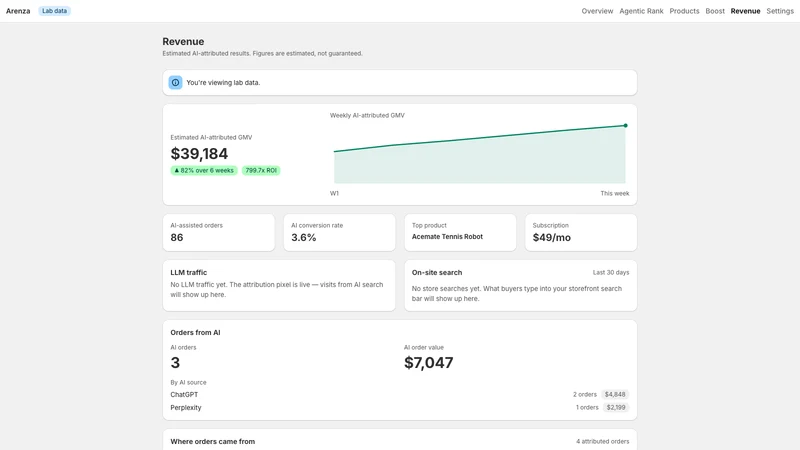The width and height of the screenshot is (800, 450).
Task: Switch to Agentic Rank tab
Action: 641,11
